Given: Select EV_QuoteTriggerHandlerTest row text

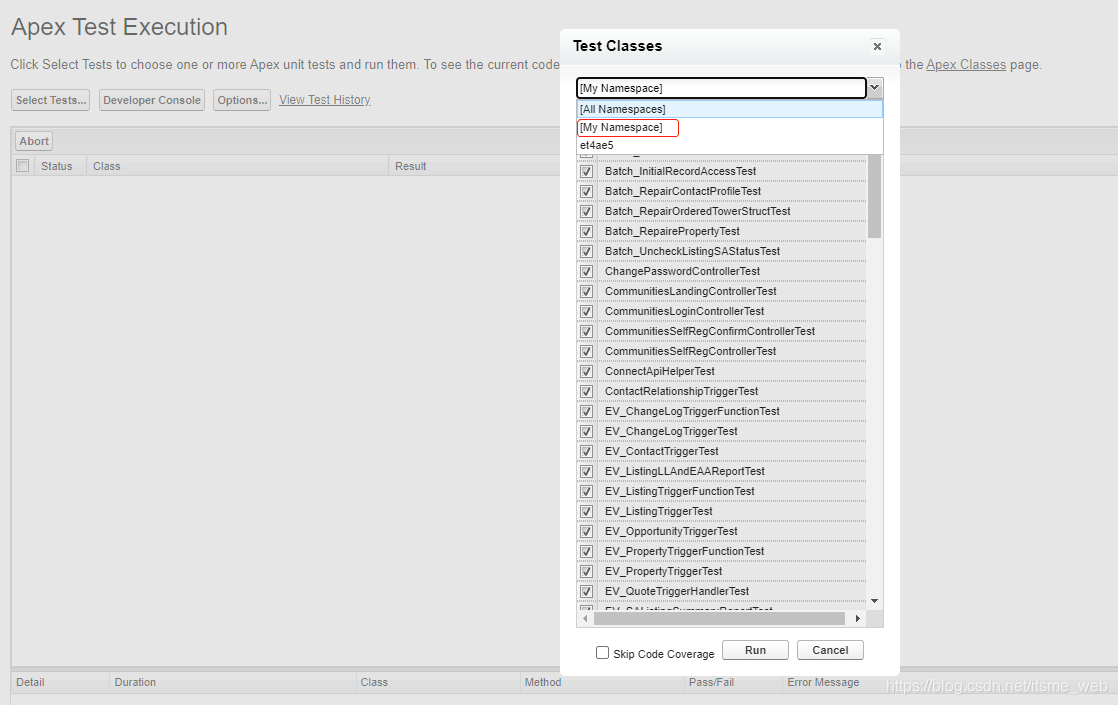Looking at the screenshot, I should (x=677, y=591).
